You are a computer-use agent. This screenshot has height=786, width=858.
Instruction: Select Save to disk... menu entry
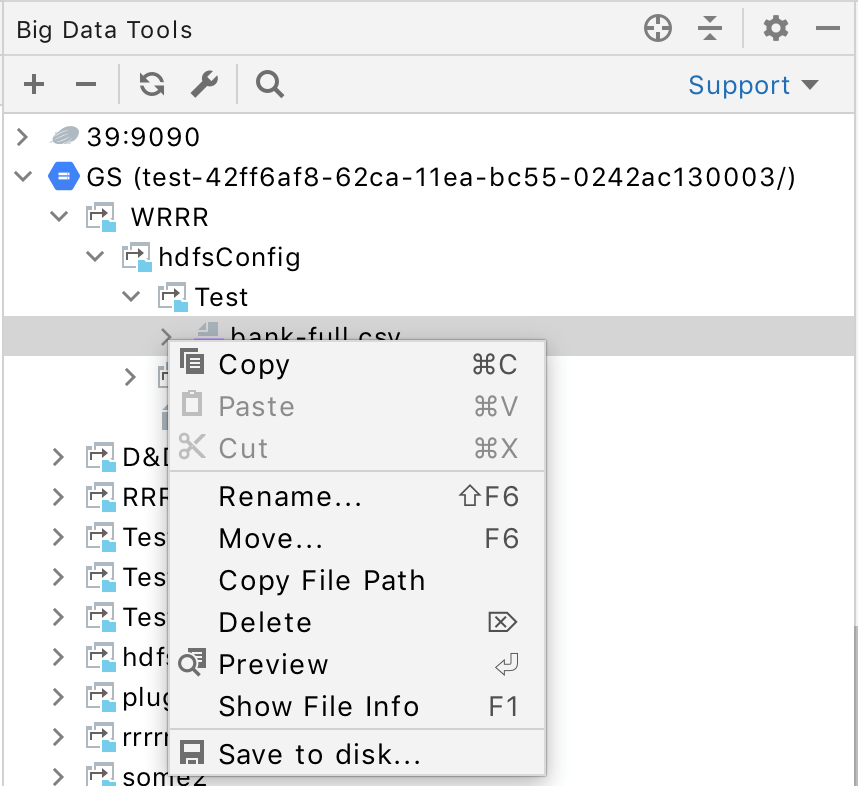click(319, 754)
